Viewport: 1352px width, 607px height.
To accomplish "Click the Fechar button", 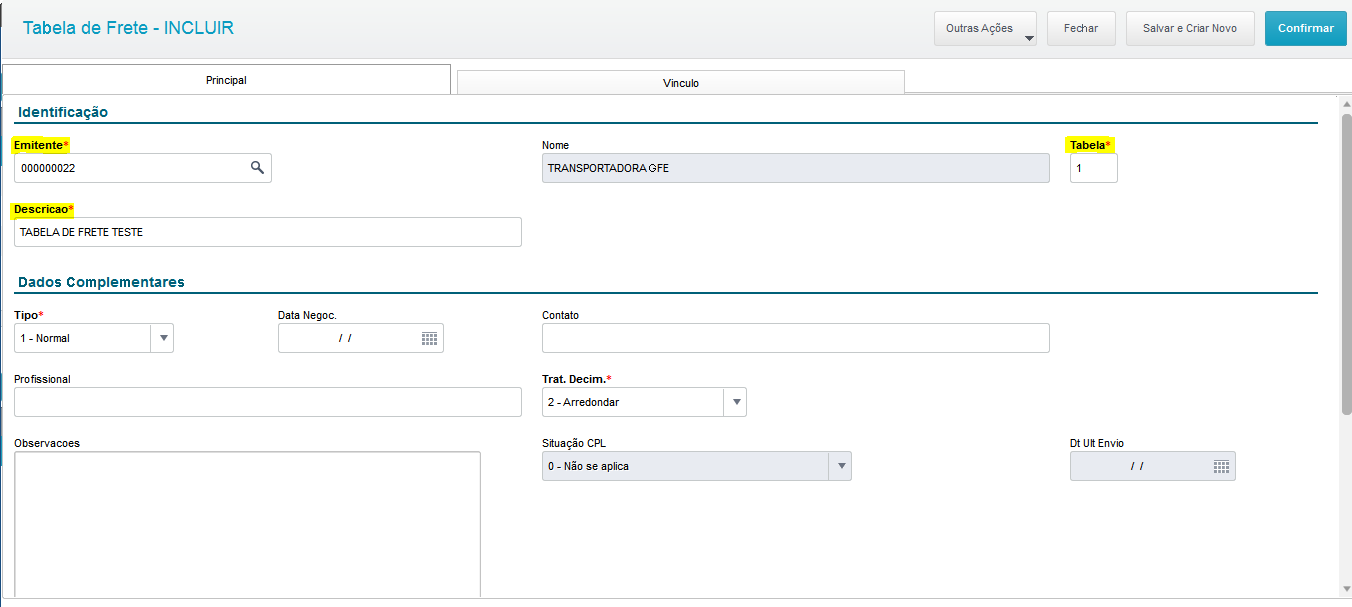I will click(1081, 29).
